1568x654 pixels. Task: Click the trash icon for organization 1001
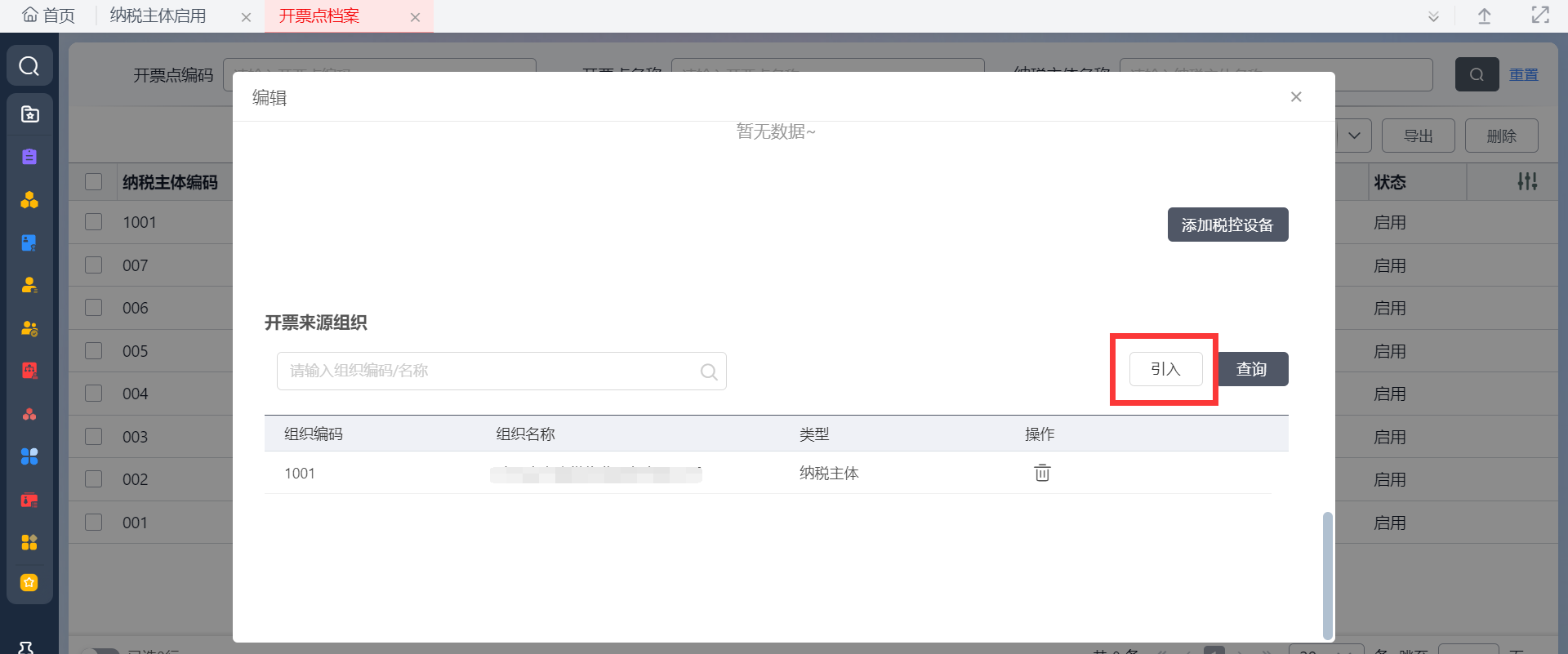(x=1042, y=473)
